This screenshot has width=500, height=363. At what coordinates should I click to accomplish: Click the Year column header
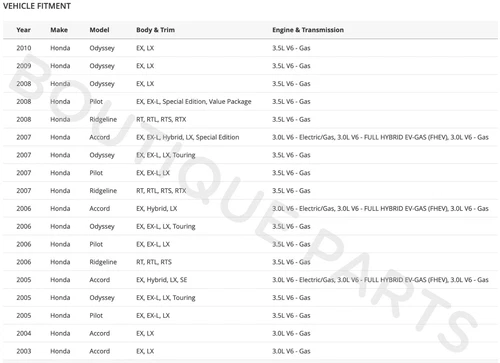[23, 30]
